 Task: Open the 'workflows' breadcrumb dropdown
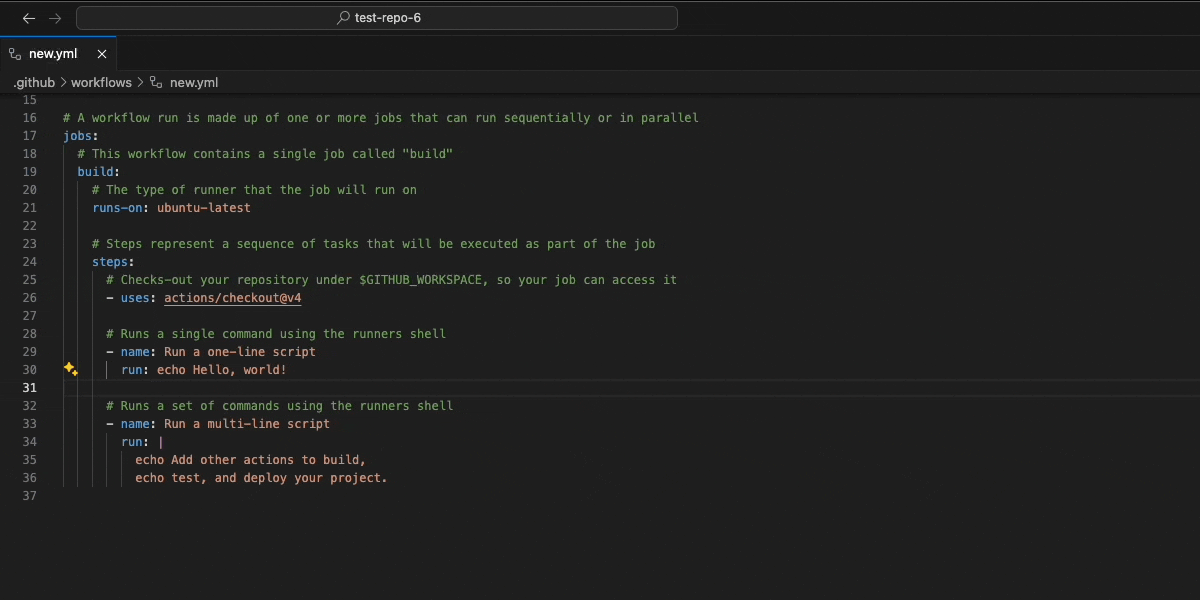tap(101, 82)
